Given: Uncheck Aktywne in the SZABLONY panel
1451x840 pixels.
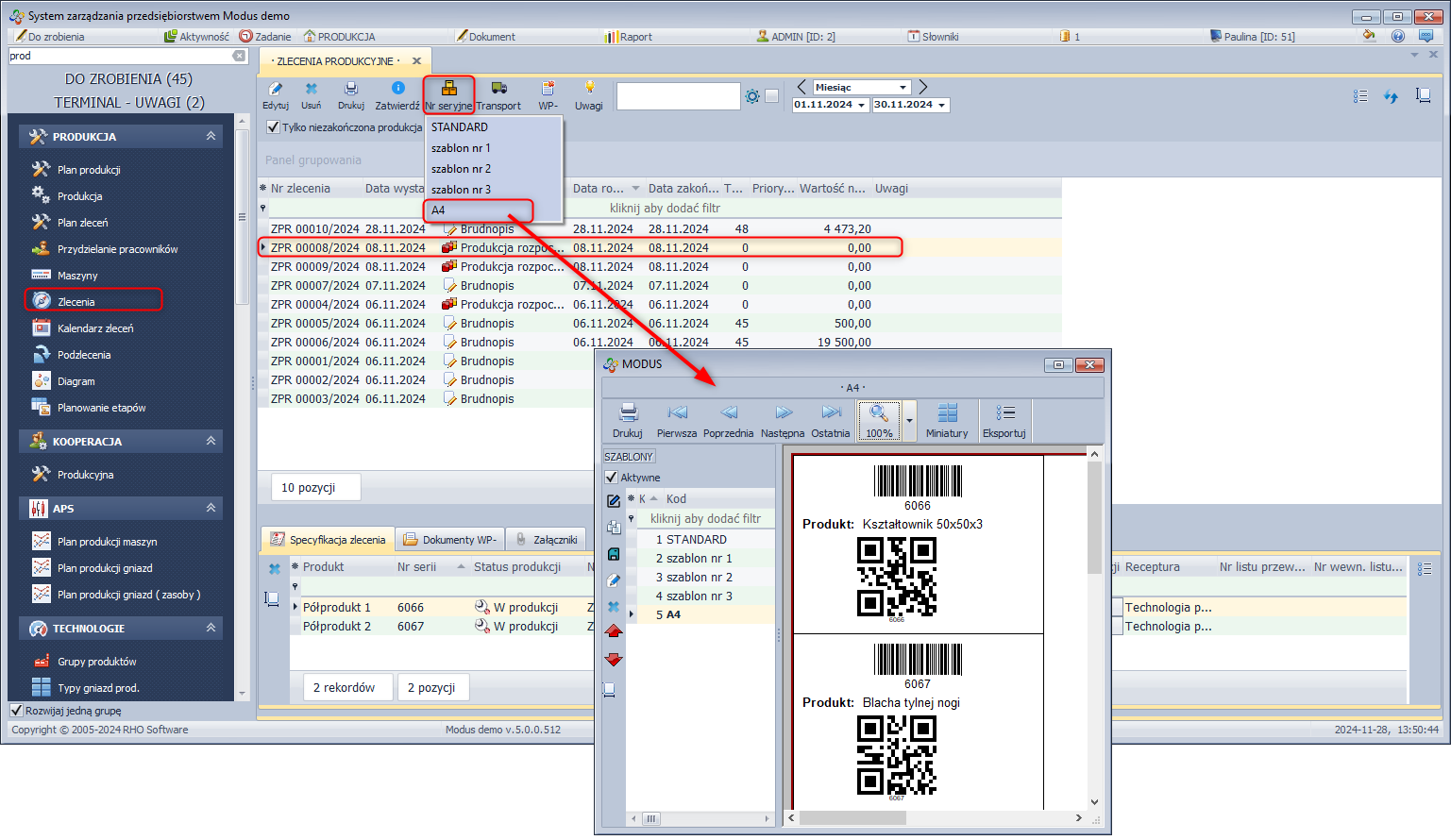Looking at the screenshot, I should pos(611,478).
